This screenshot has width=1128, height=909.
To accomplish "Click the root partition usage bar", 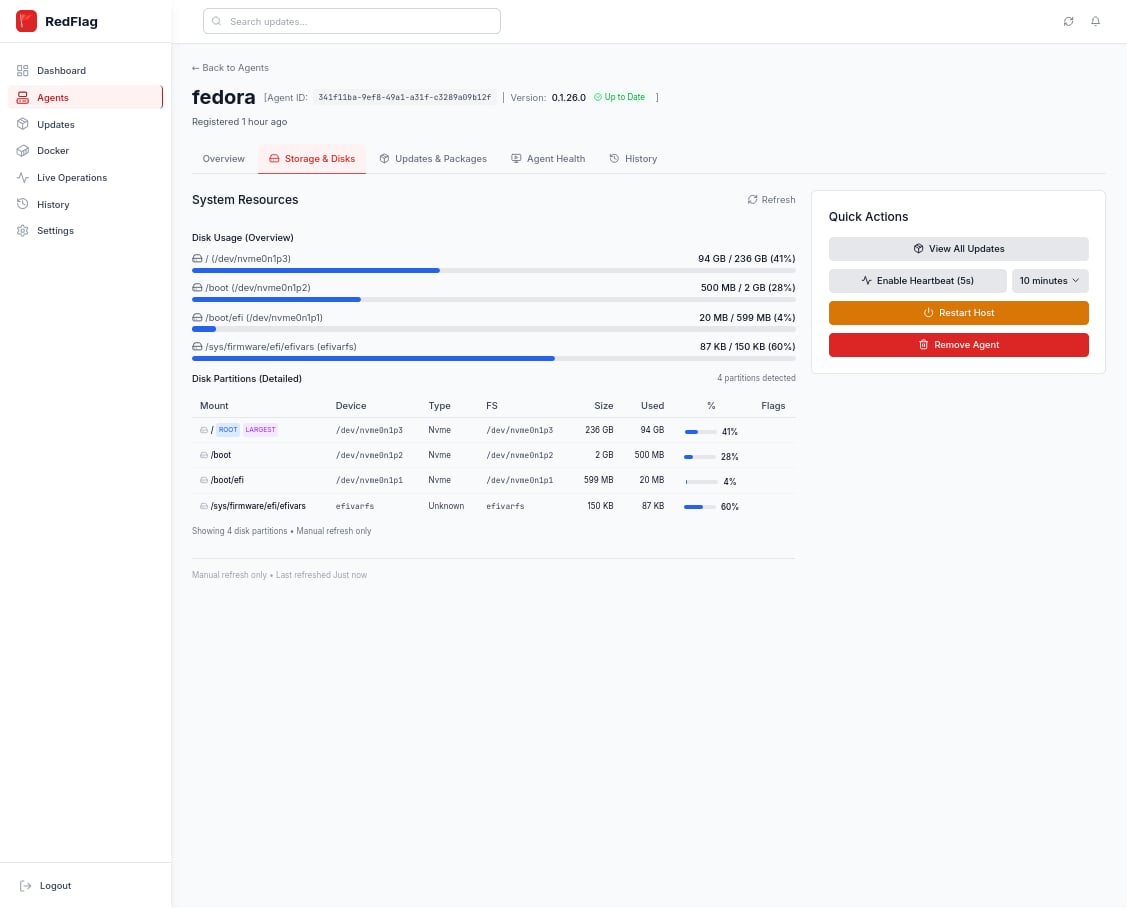I will [493, 270].
